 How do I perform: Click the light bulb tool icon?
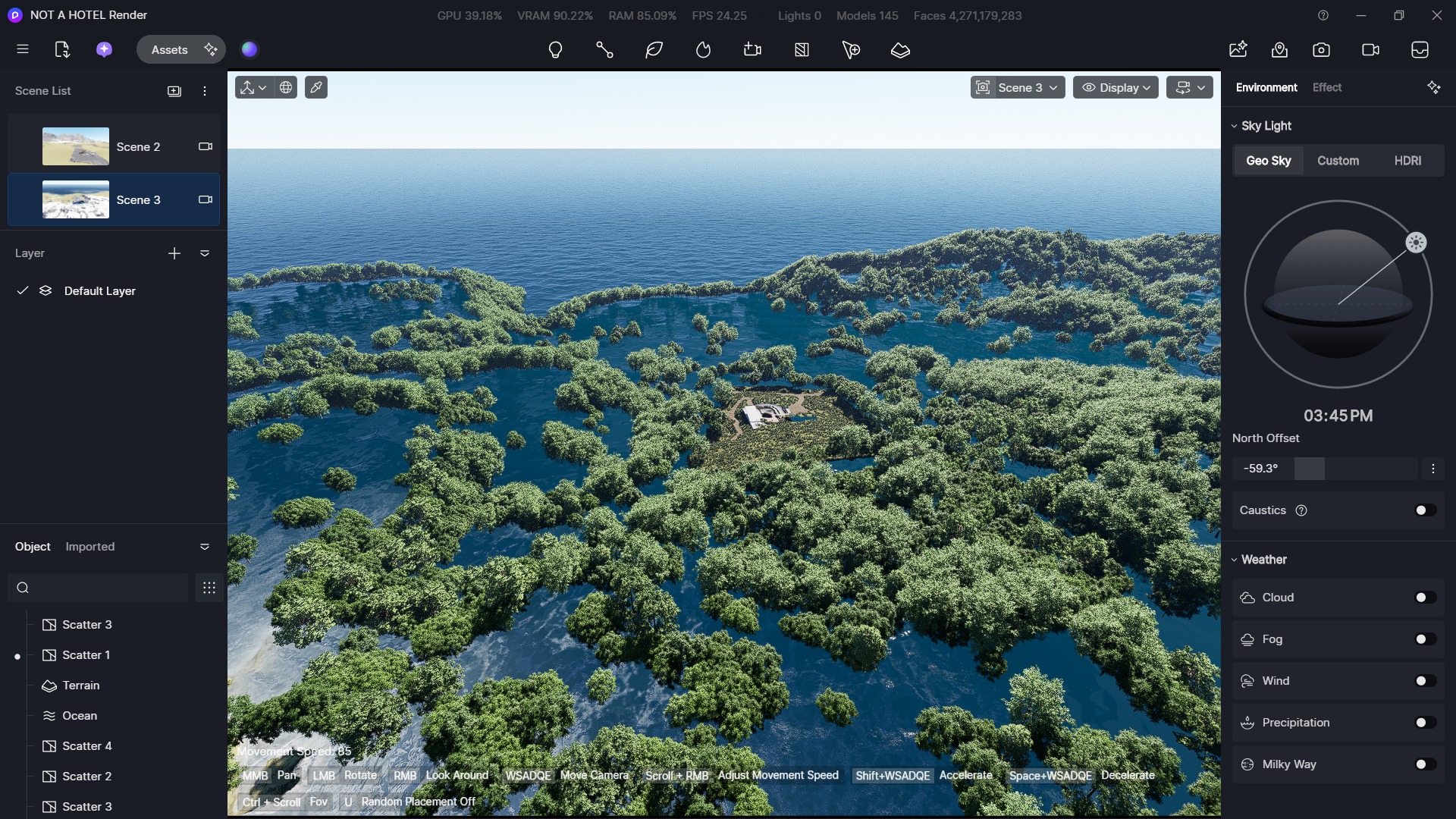click(x=555, y=50)
